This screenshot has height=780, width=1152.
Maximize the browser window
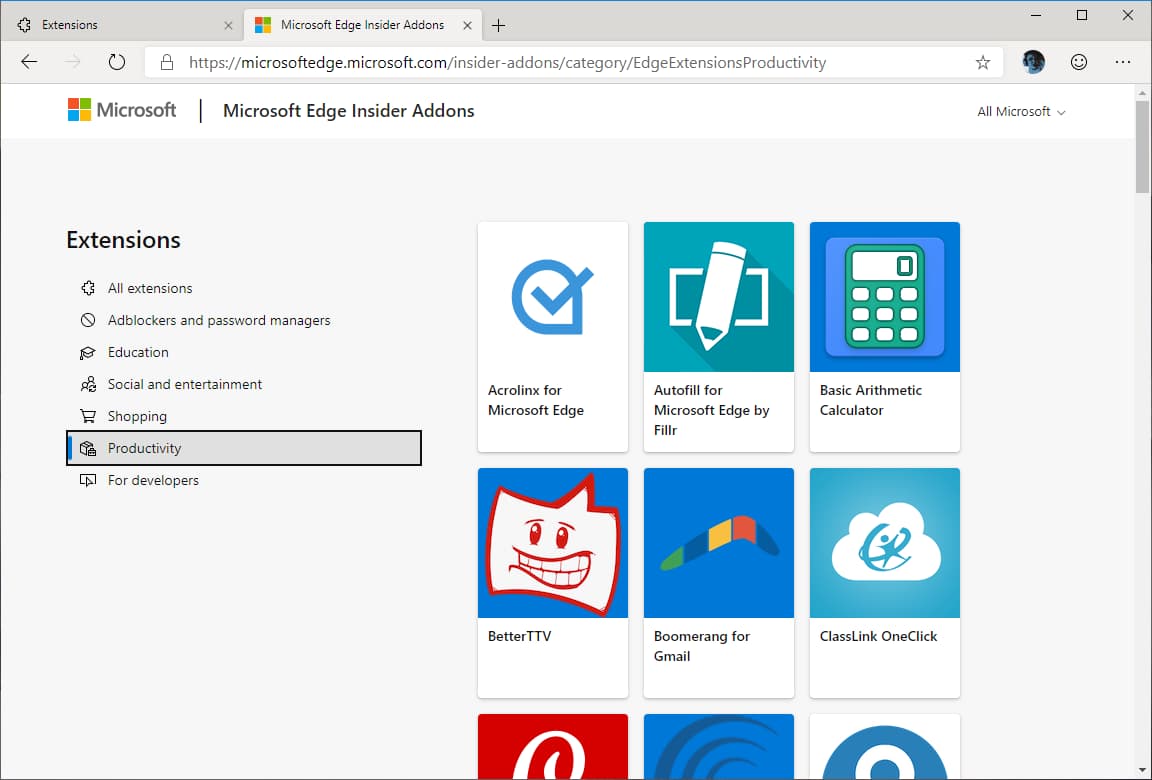[1081, 15]
